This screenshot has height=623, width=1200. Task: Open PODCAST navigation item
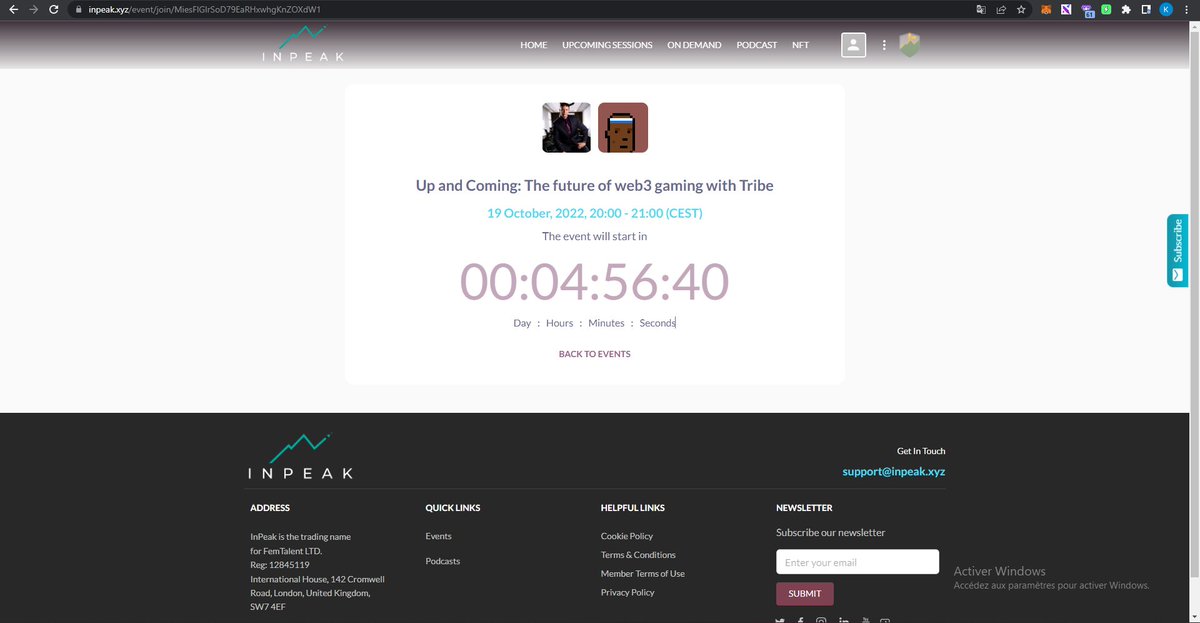pyautogui.click(x=757, y=45)
